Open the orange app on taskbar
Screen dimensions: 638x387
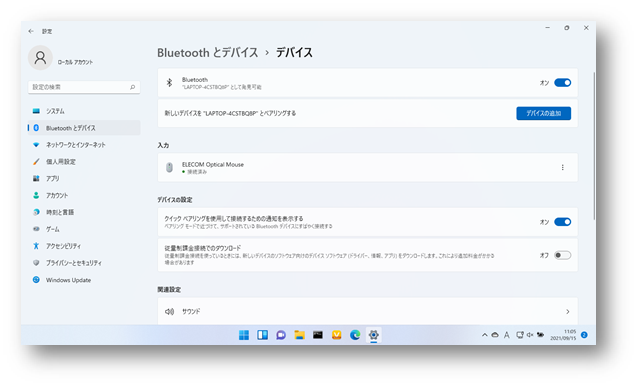point(336,335)
